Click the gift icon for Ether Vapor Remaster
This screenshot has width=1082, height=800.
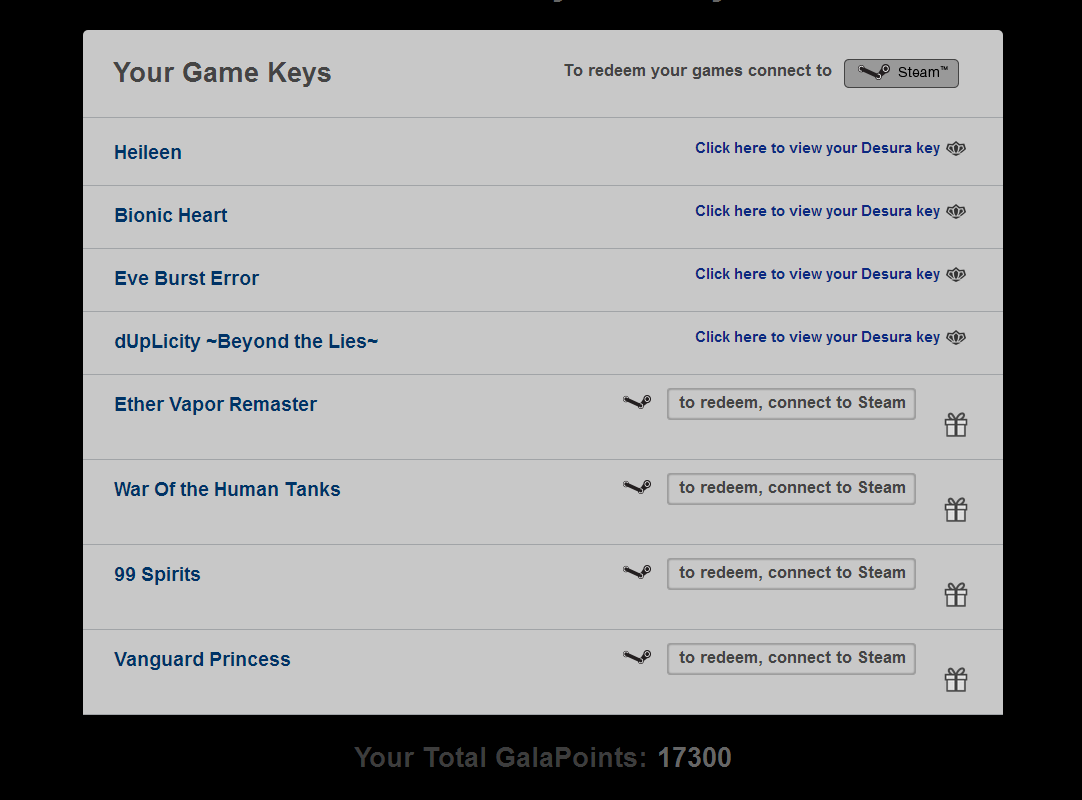pyautogui.click(x=956, y=425)
